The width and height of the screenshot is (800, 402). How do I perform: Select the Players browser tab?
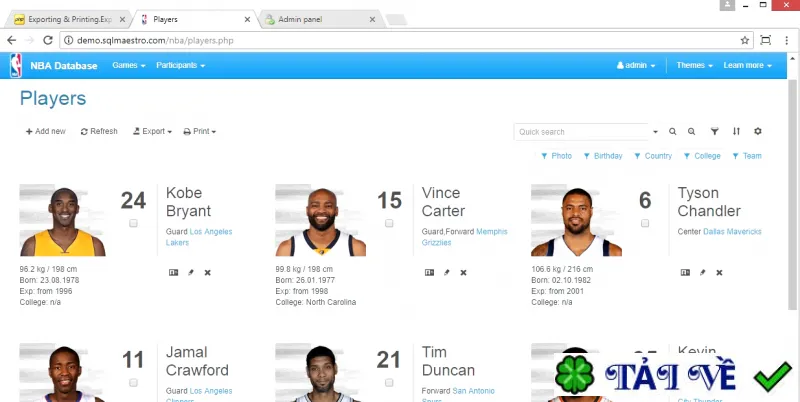(194, 19)
